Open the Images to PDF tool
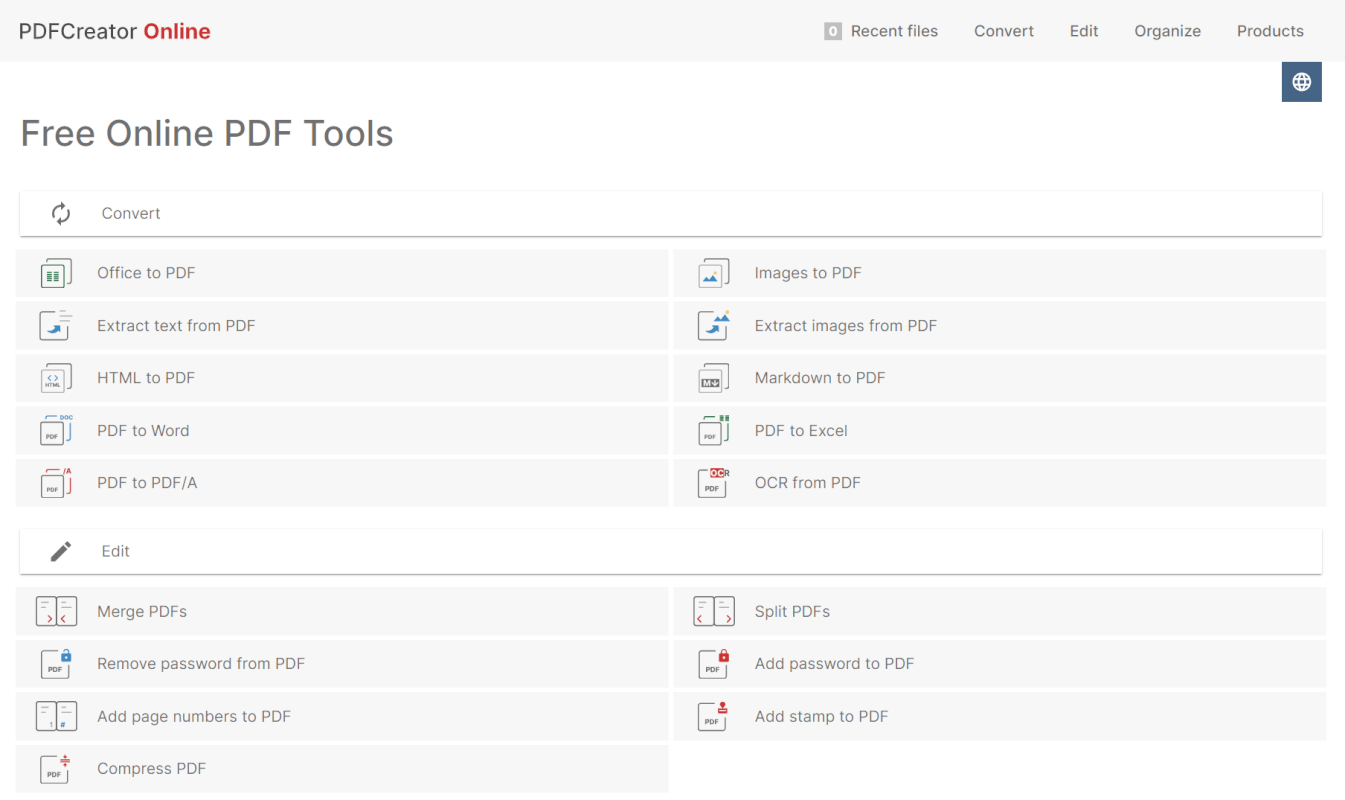The image size is (1345, 800). pyautogui.click(x=1000, y=273)
